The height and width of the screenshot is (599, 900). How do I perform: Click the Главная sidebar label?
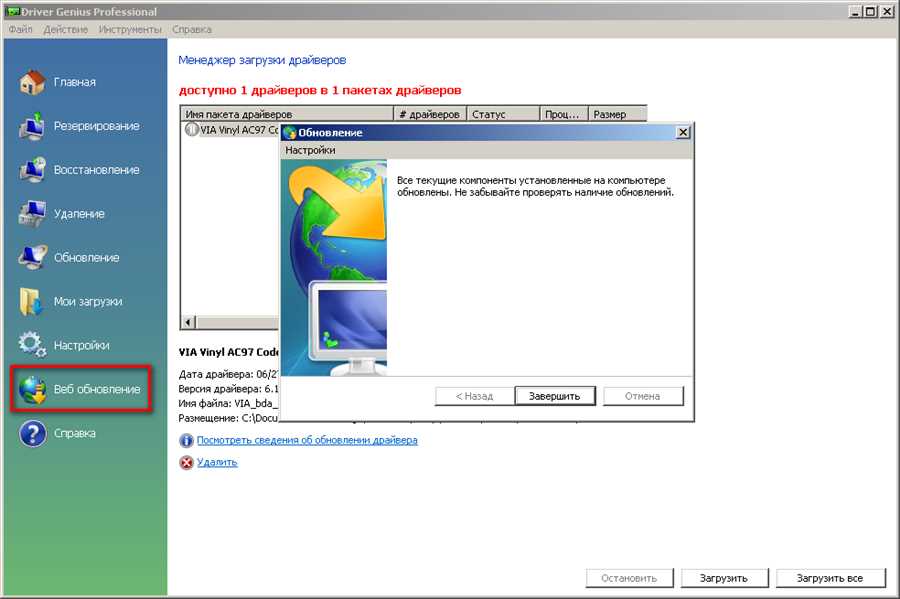pos(75,82)
